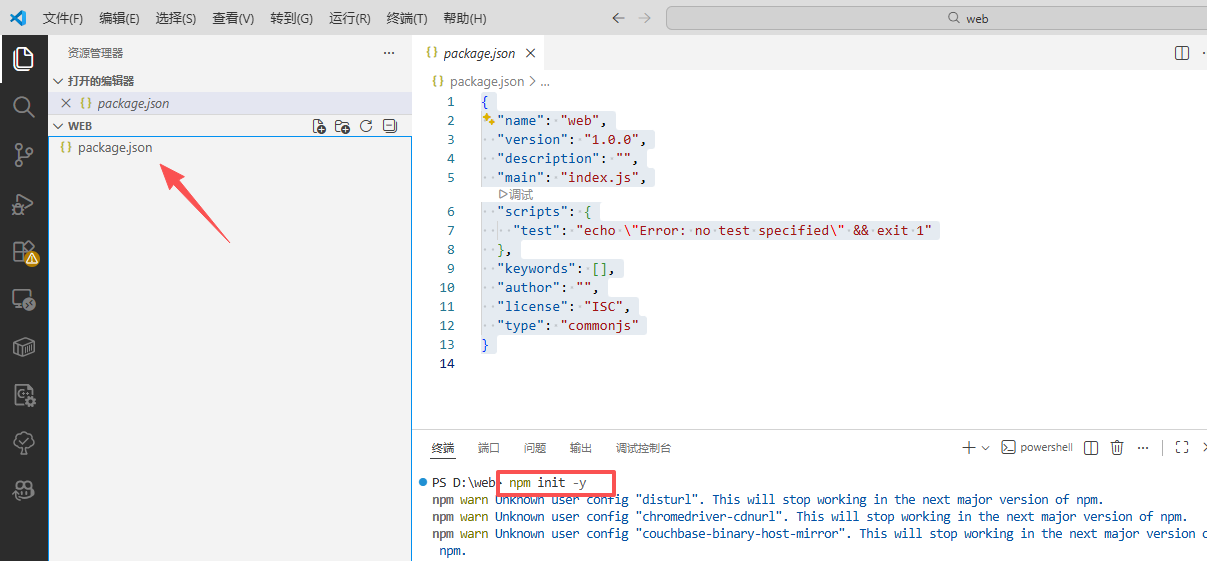The width and height of the screenshot is (1207, 561).
Task: Click the 调试 link above scripts
Action: tap(516, 194)
